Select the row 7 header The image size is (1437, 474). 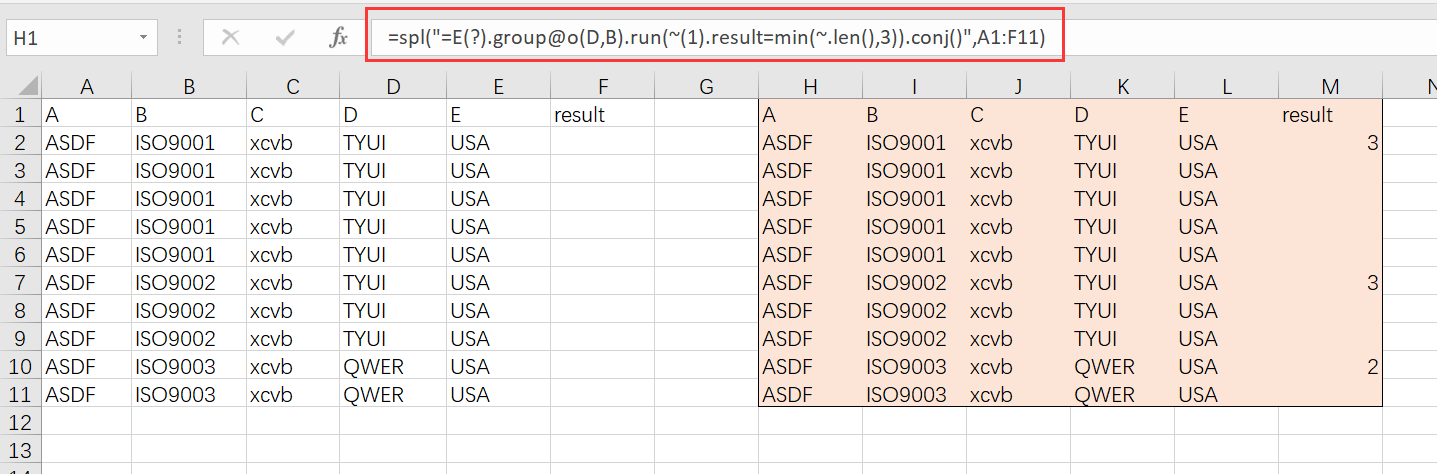[x=20, y=283]
